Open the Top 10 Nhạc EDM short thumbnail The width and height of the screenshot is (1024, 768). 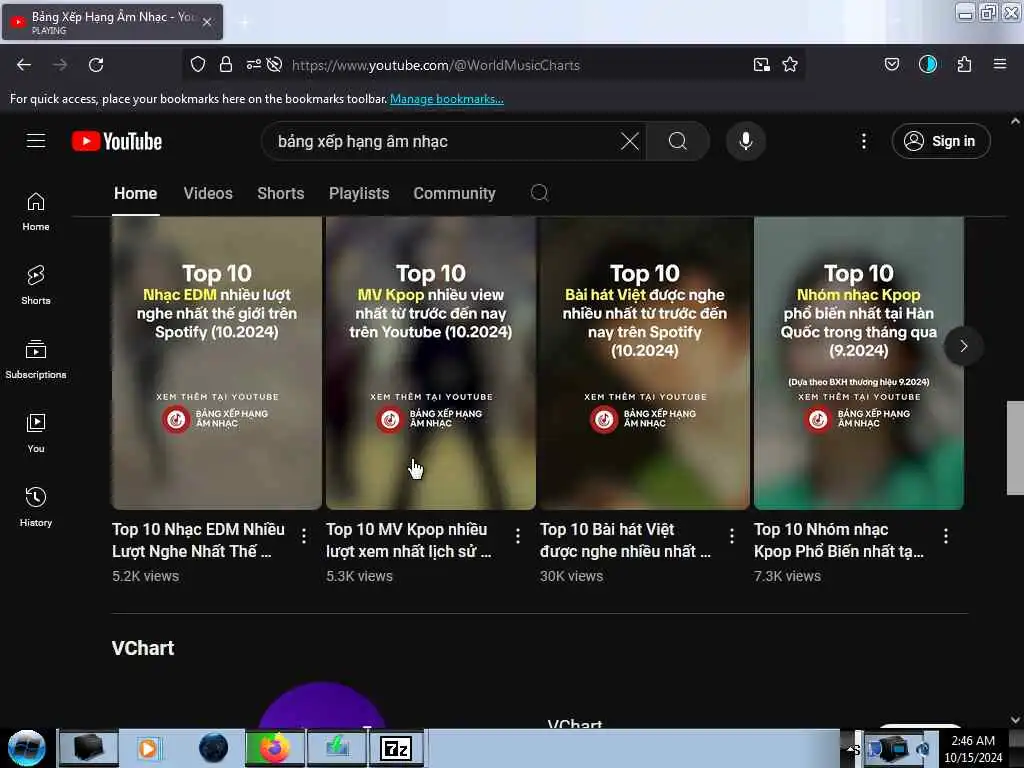[217, 362]
